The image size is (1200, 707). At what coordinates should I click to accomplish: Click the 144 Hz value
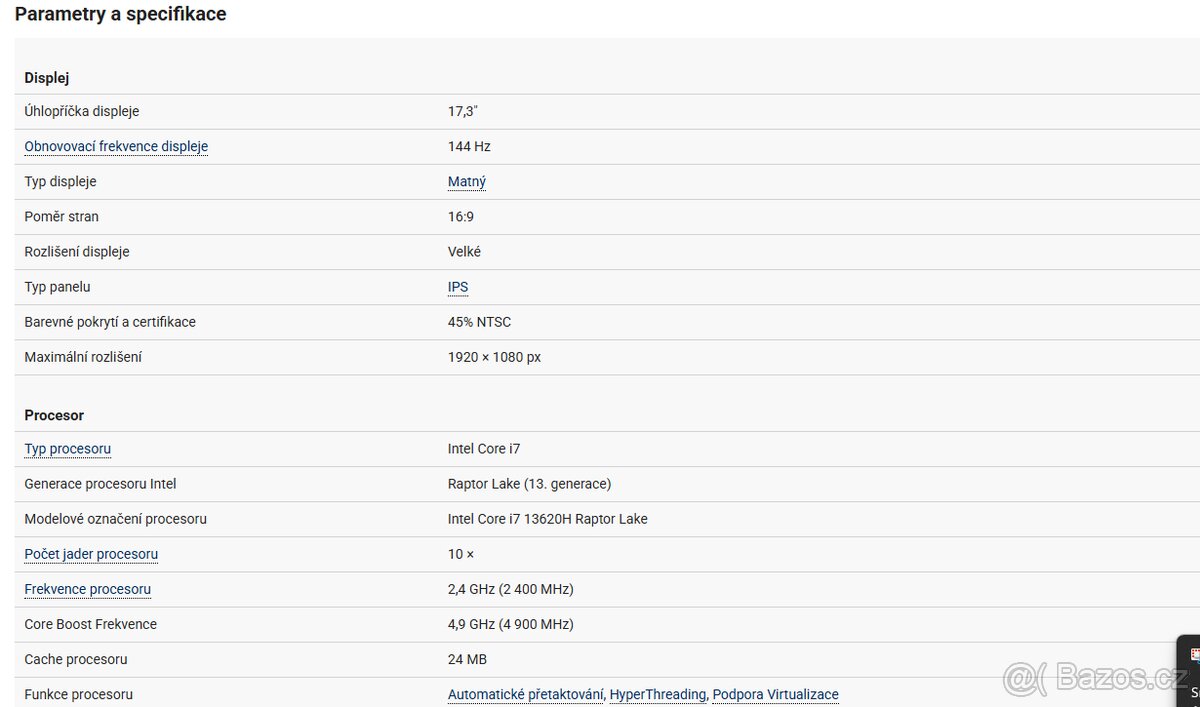click(469, 146)
